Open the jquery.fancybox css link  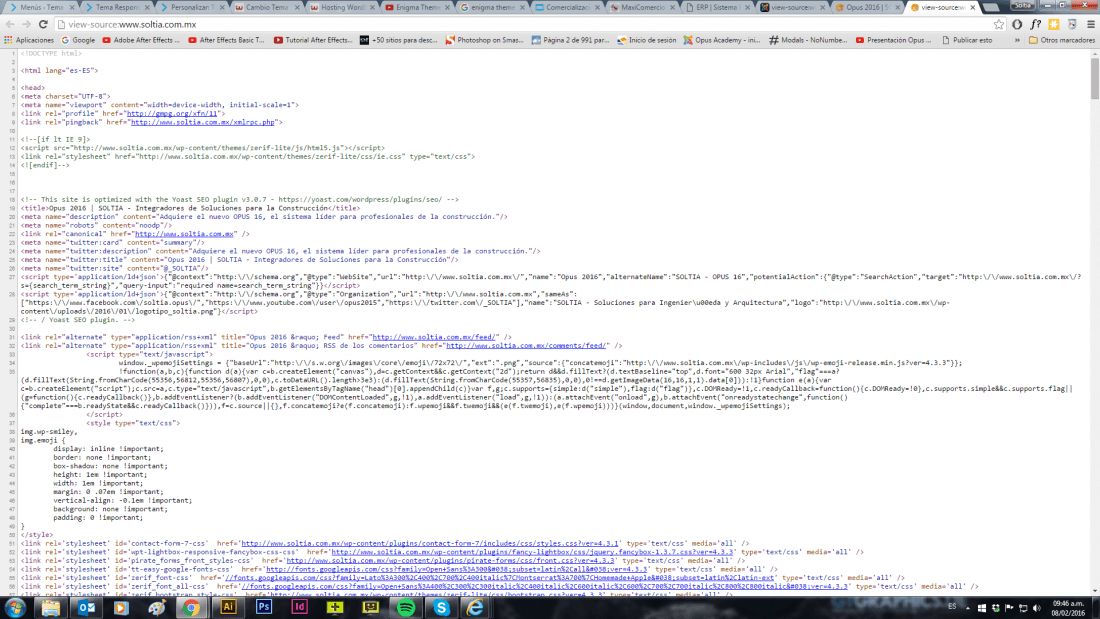(532, 552)
